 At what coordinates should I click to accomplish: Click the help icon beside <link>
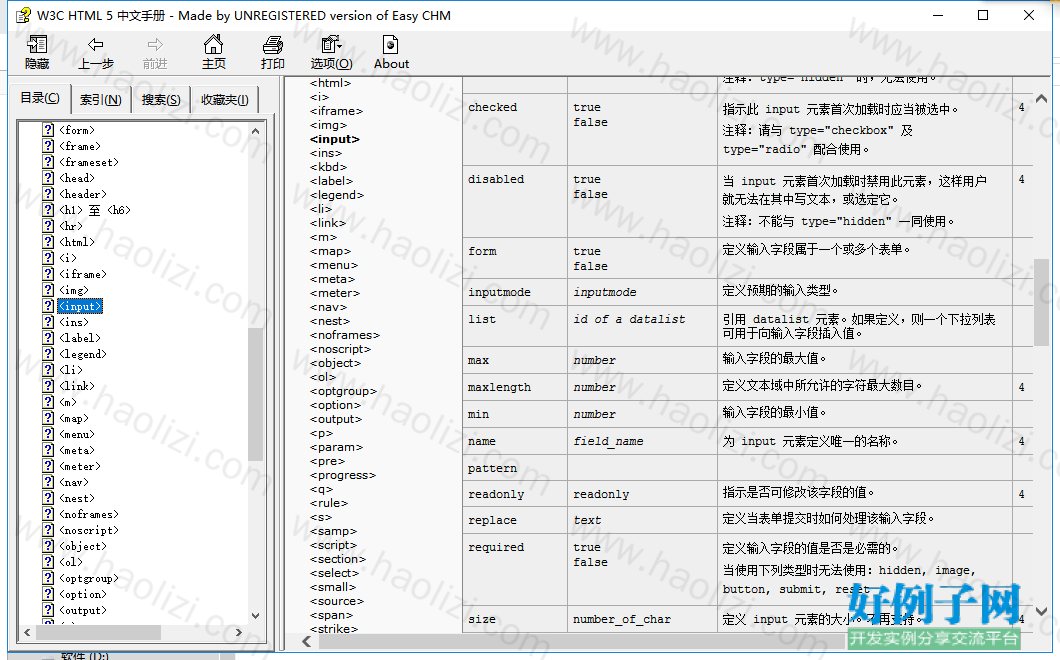48,386
